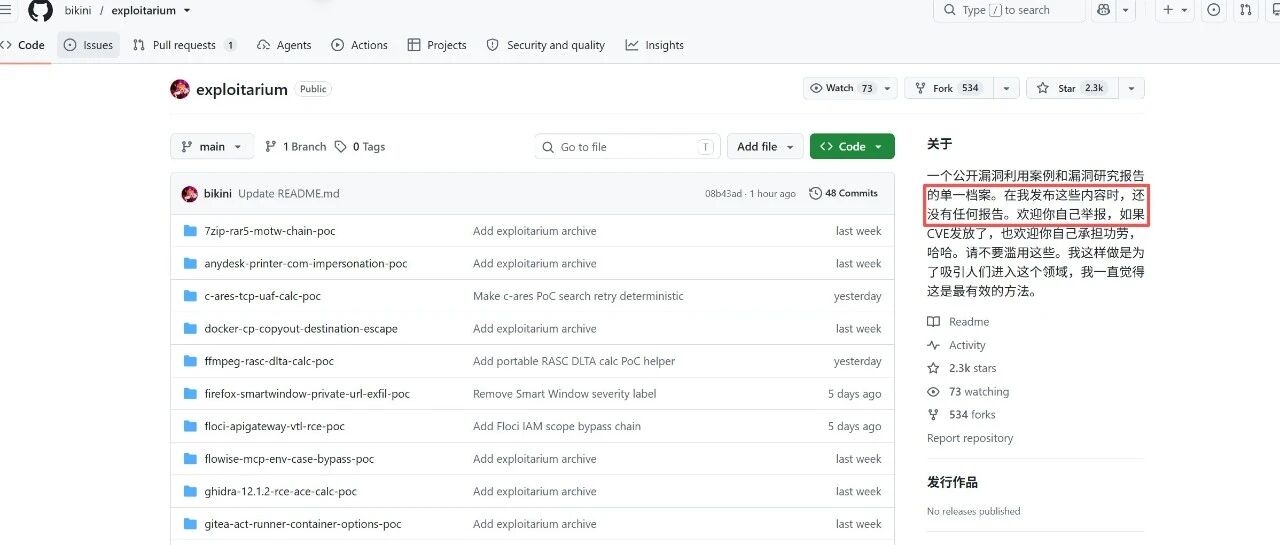
Task: Open the issues inbox icon in header
Action: point(1214,10)
